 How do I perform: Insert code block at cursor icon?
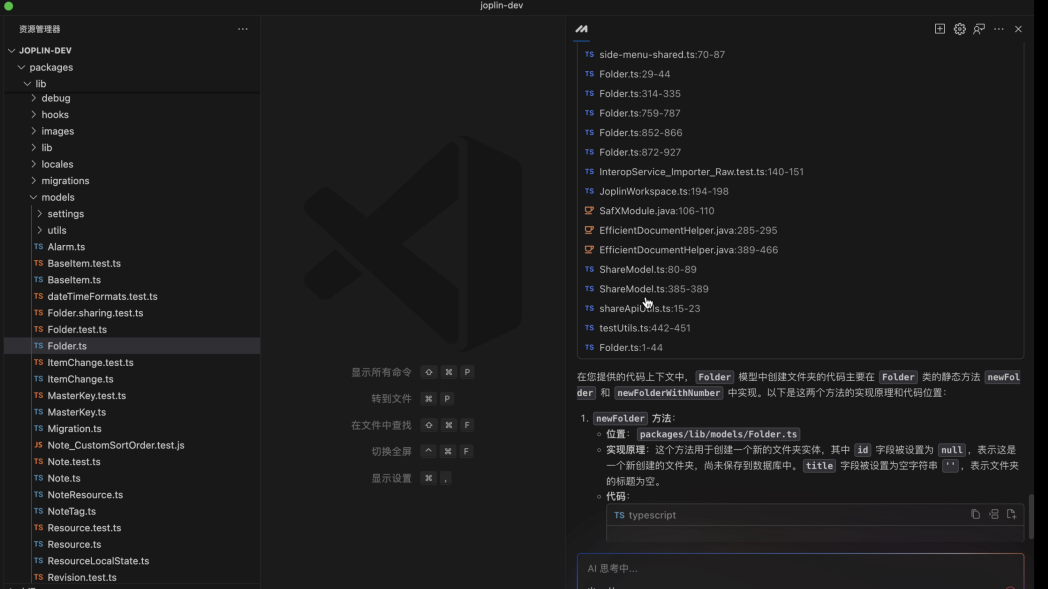point(993,514)
